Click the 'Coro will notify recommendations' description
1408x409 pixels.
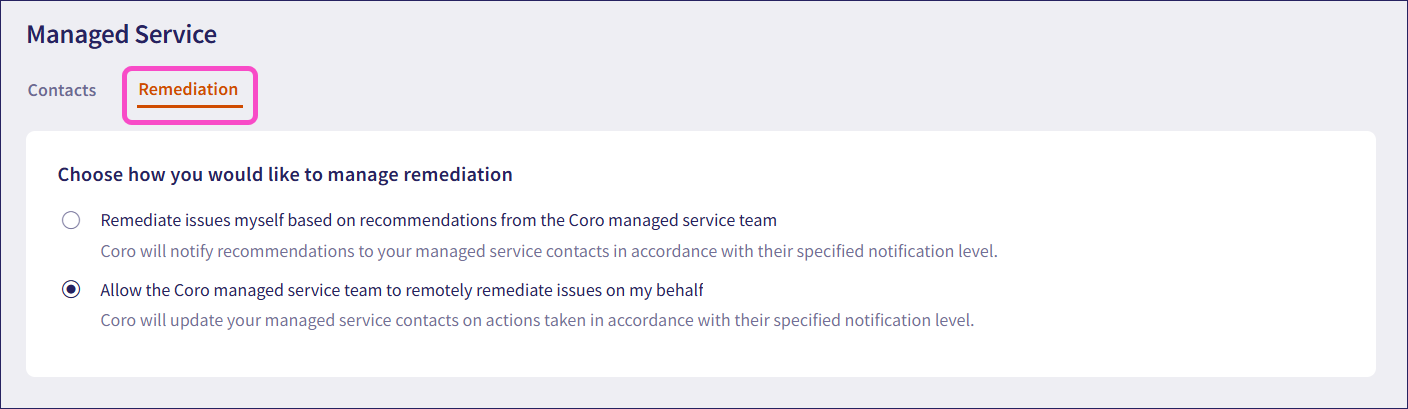(x=549, y=251)
